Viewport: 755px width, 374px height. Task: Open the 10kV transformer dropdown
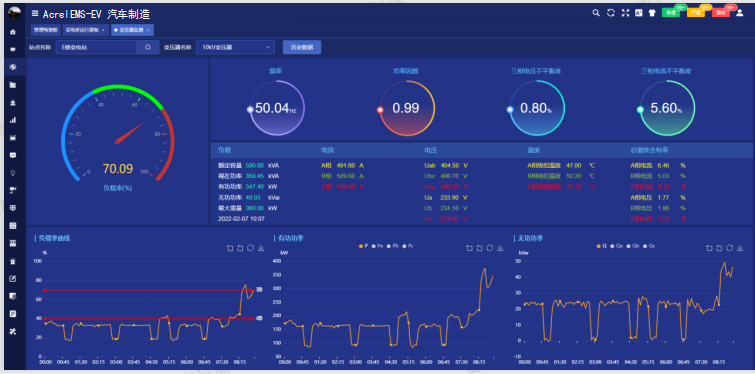point(235,47)
